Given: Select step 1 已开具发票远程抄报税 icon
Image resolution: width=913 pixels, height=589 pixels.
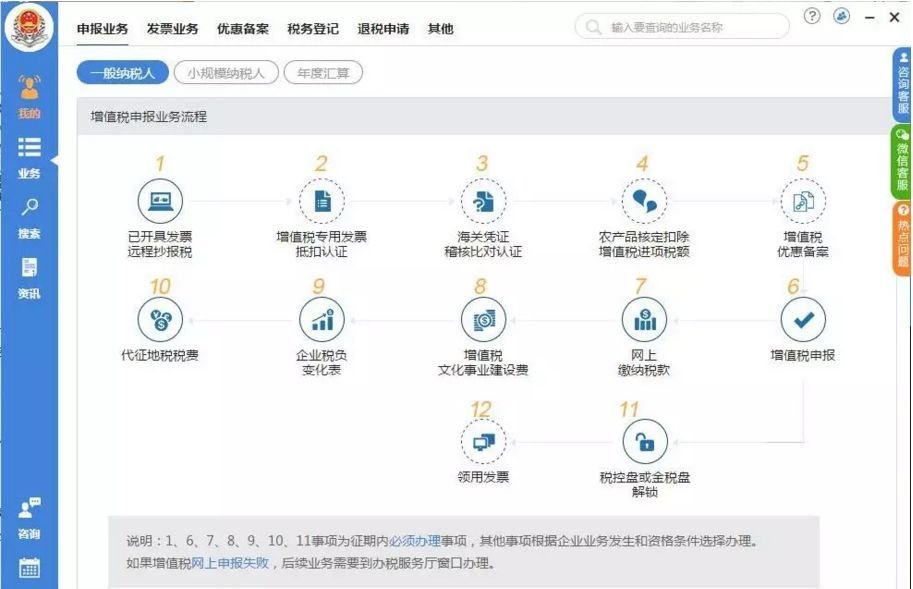Looking at the screenshot, I should click(x=160, y=198).
